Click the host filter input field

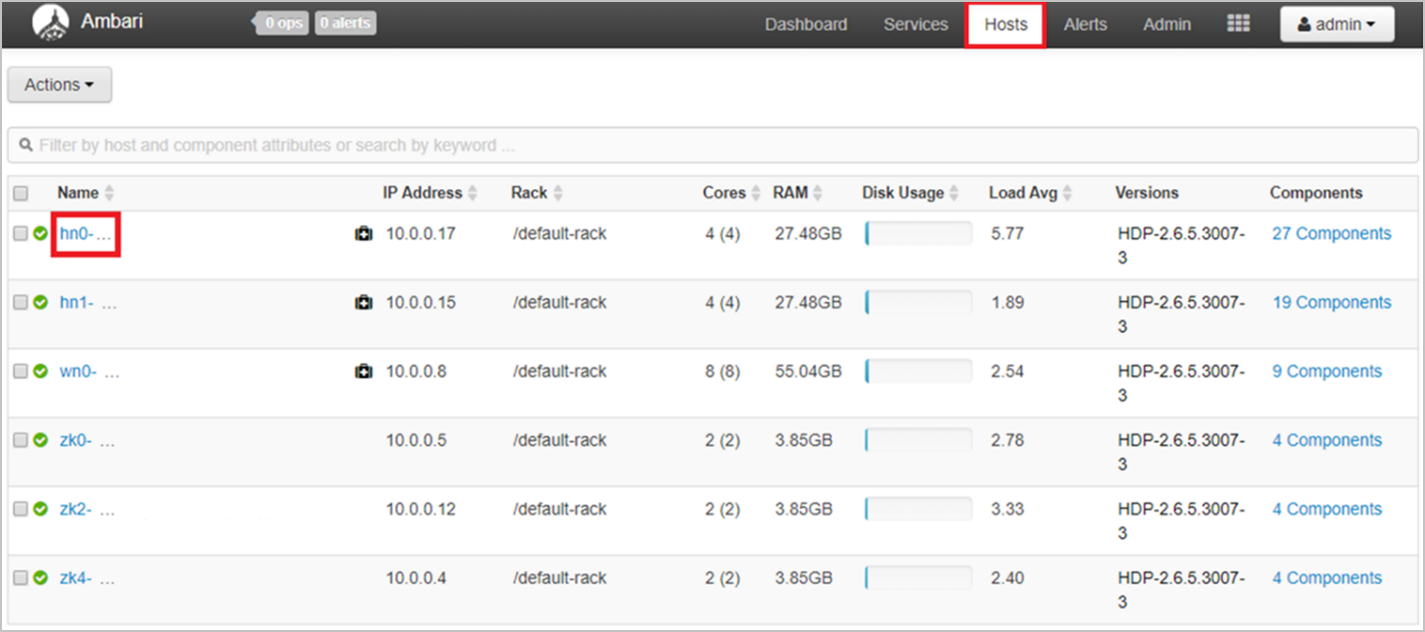[400, 144]
